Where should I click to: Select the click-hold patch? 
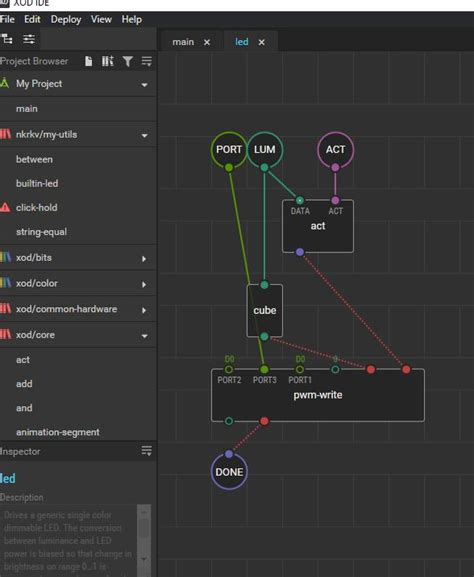[78, 208]
